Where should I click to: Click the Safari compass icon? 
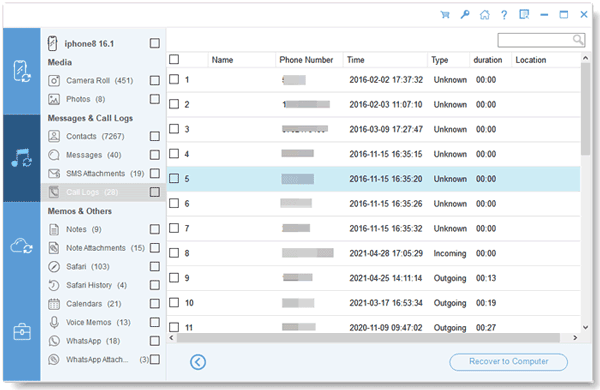click(54, 266)
